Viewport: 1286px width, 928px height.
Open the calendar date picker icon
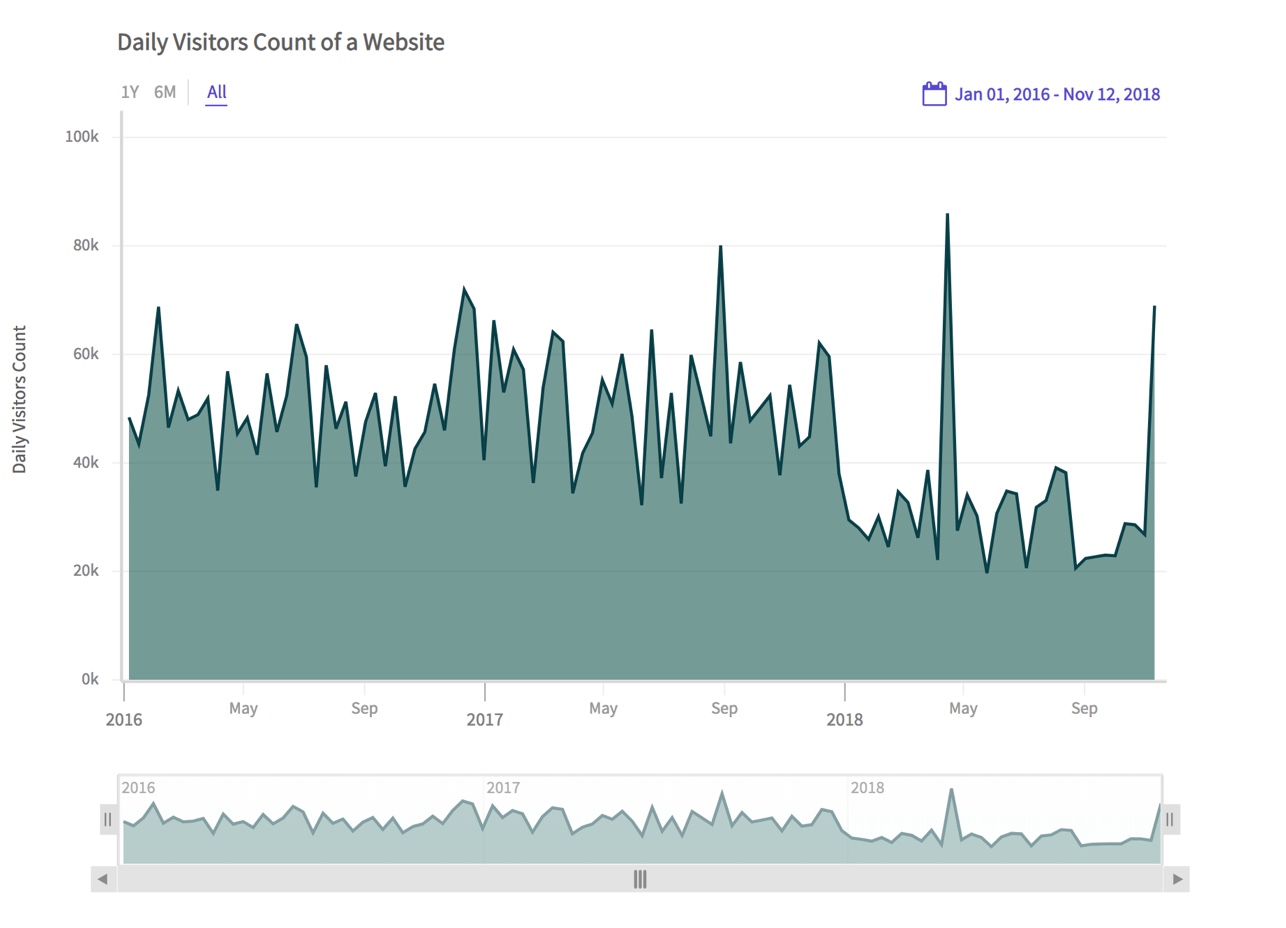(934, 94)
